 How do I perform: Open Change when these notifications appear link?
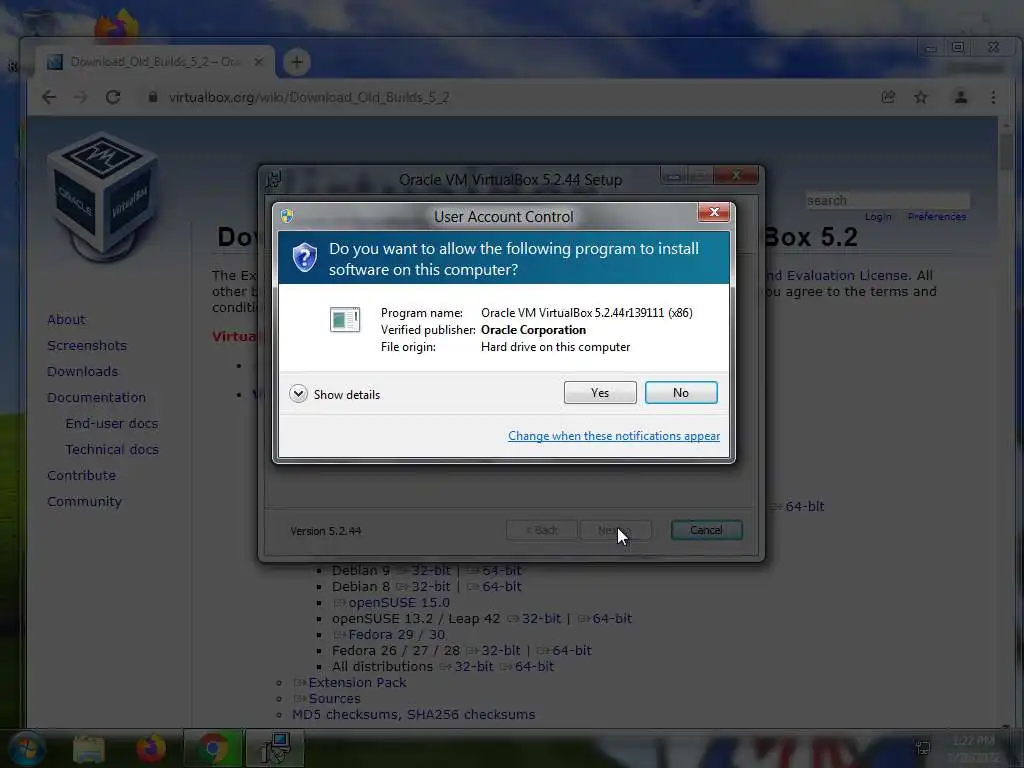pyautogui.click(x=614, y=436)
